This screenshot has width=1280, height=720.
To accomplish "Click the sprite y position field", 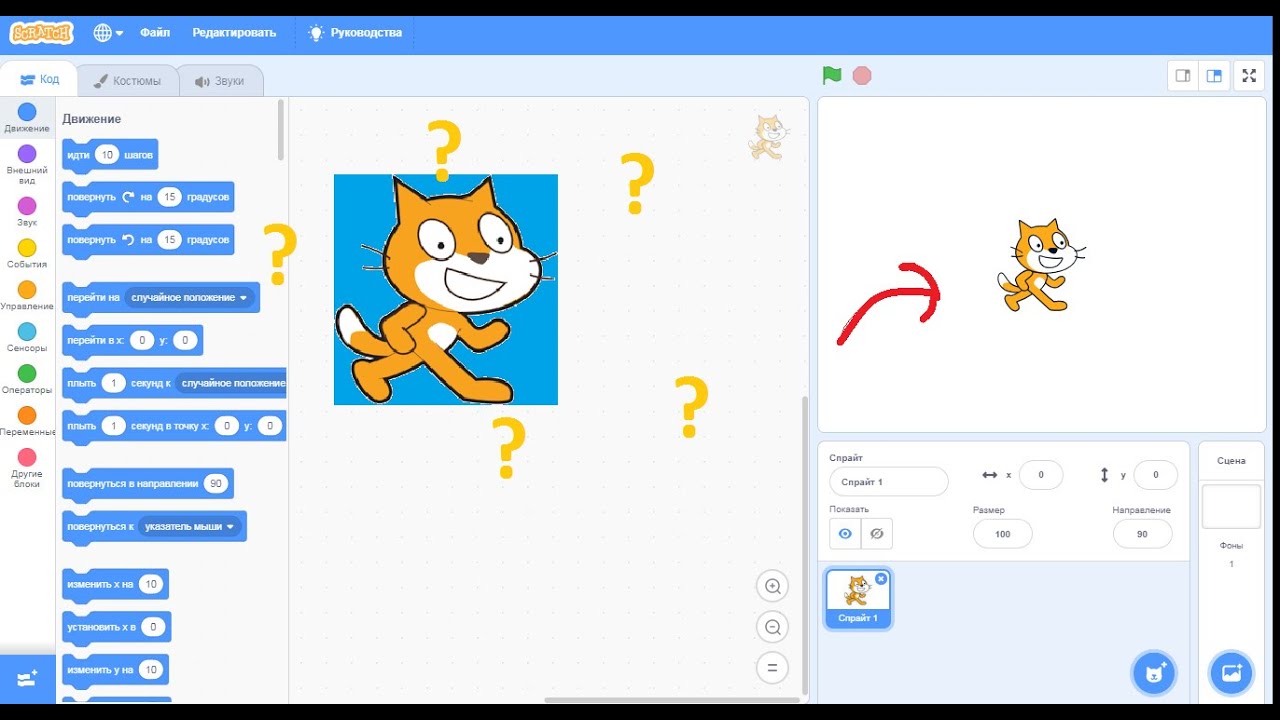I will [x=1155, y=475].
